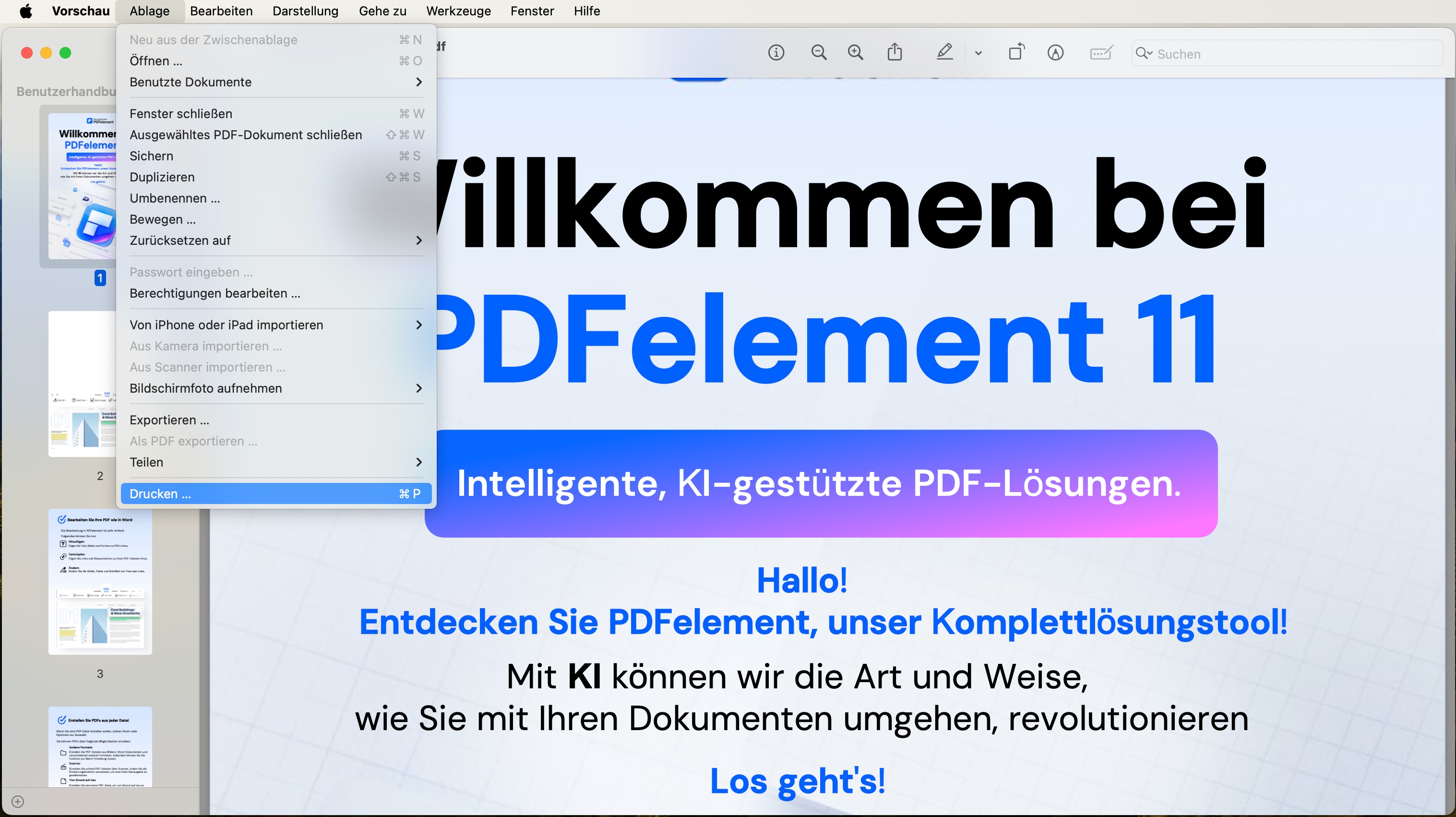Choose Umbenennen … menu entry
Screen dimensions: 1456x817
[276, 198]
